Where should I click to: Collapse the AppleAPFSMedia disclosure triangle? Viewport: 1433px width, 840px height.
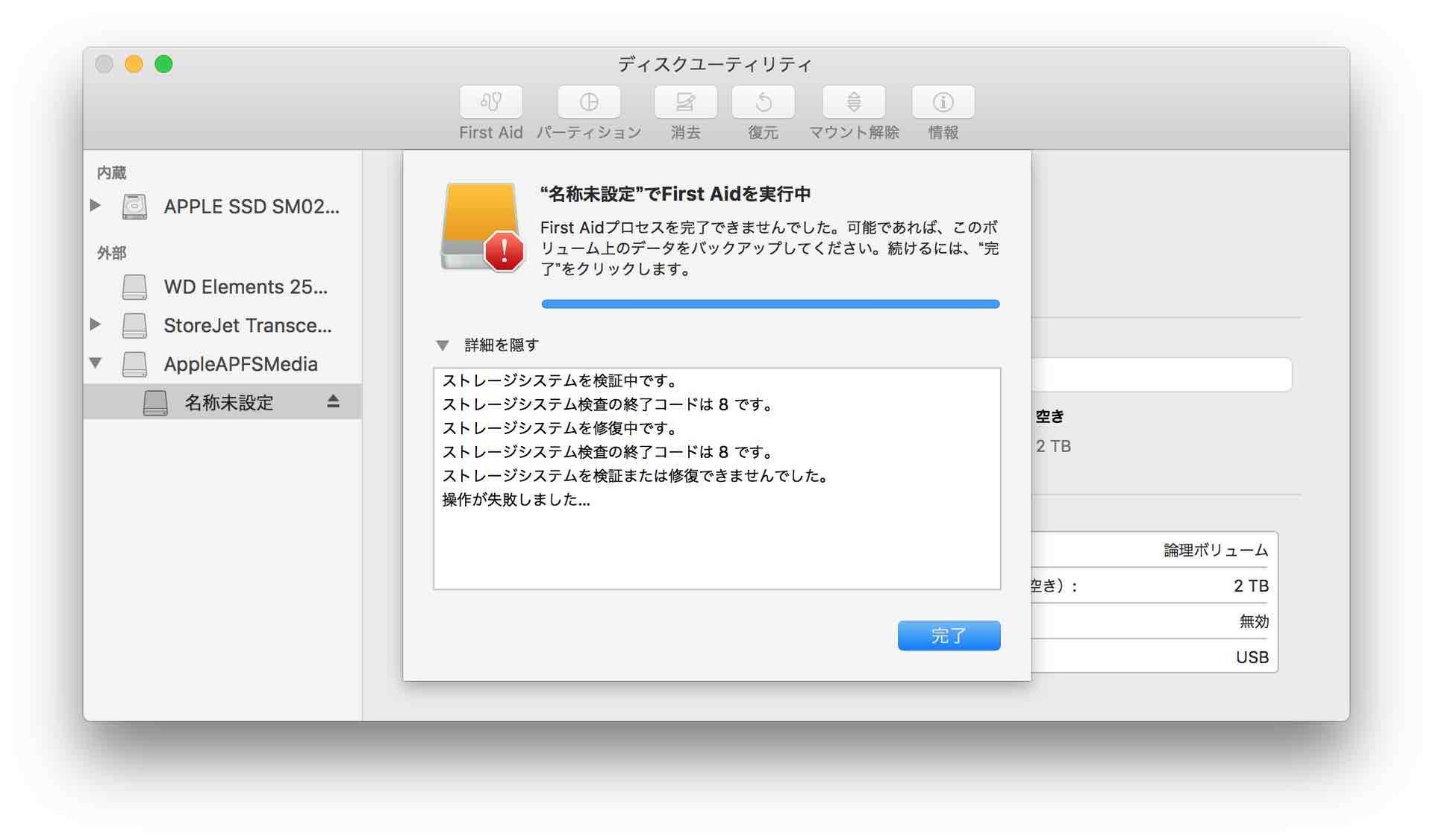(x=96, y=363)
